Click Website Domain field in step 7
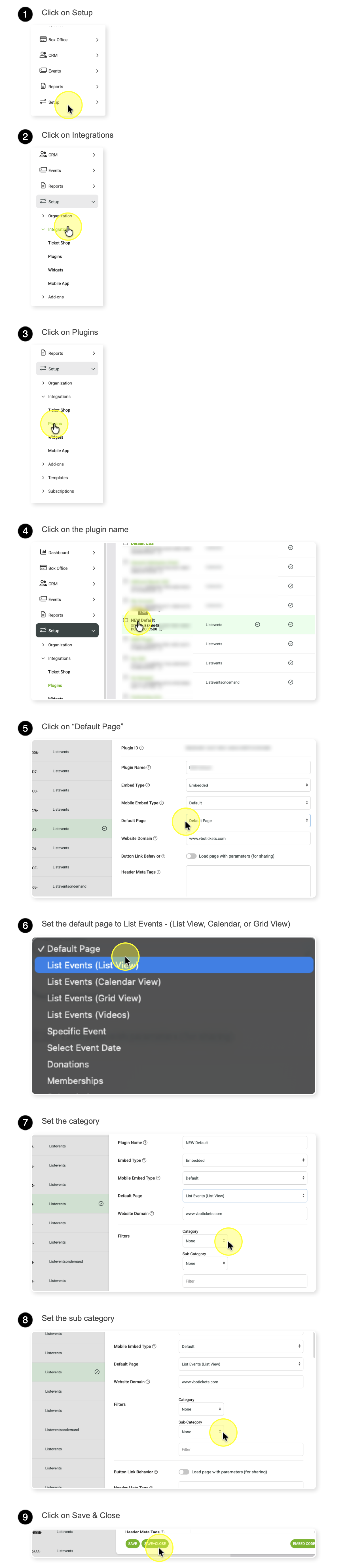The image size is (347, 1568). point(245,1213)
